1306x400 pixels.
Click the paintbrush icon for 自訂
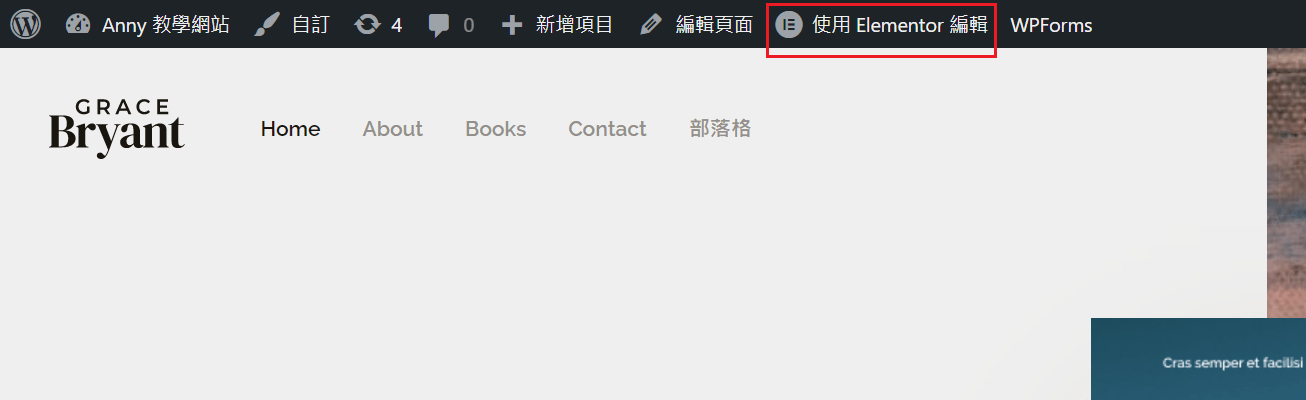click(x=266, y=24)
